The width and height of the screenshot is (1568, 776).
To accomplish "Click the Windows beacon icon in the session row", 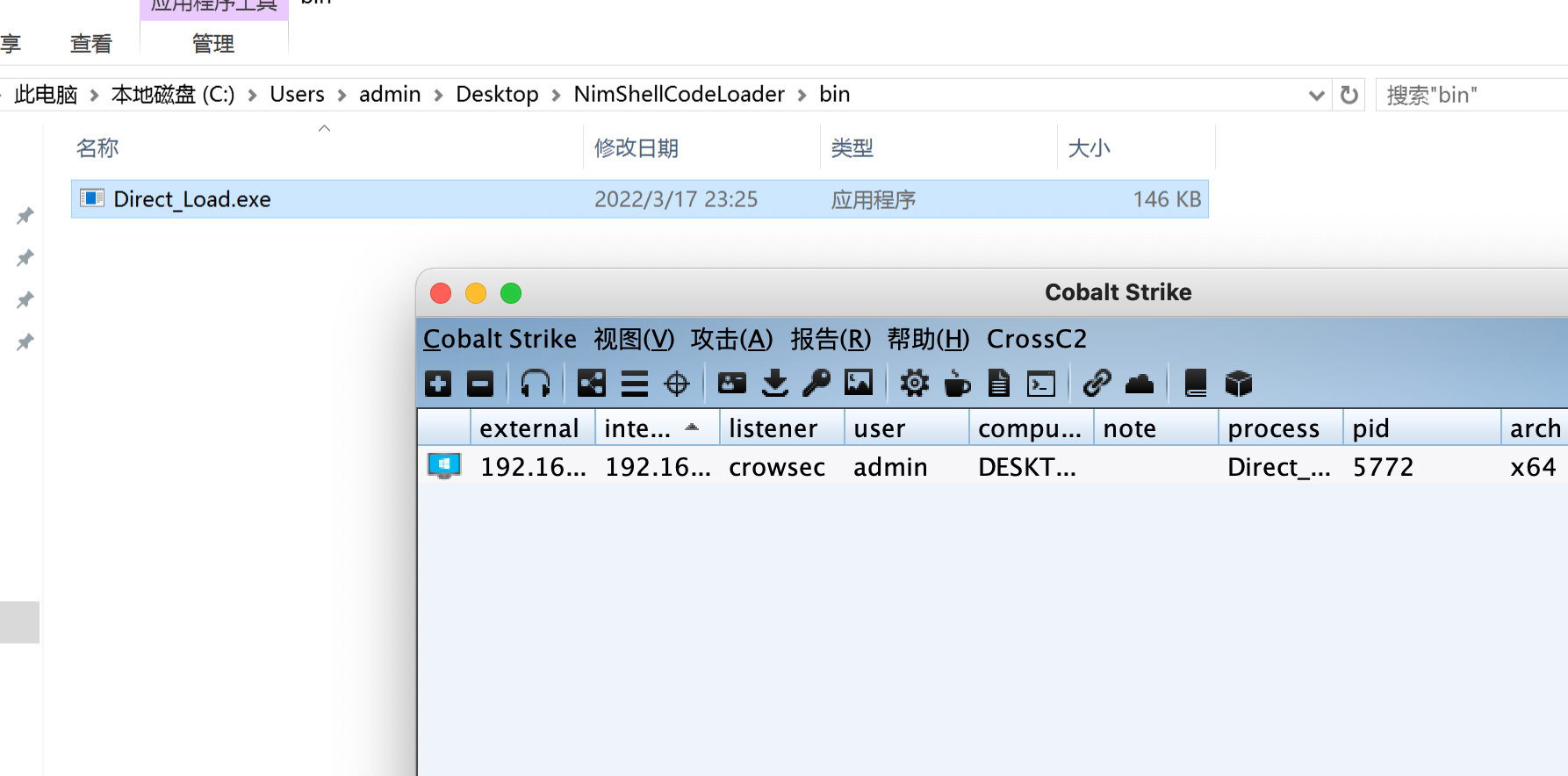I will click(444, 466).
